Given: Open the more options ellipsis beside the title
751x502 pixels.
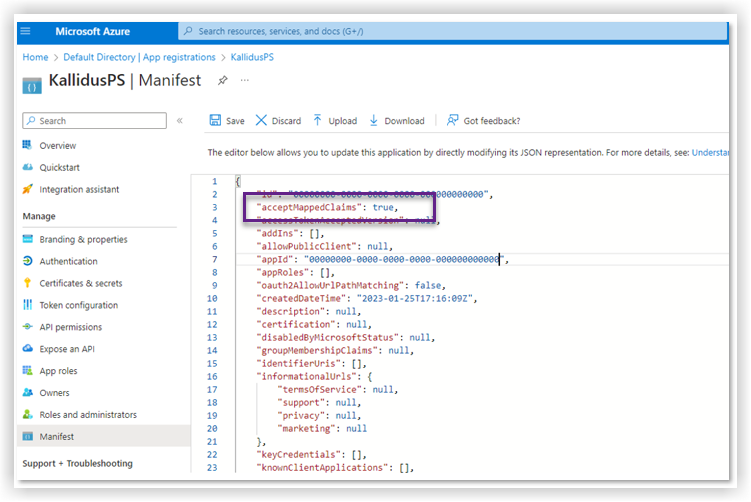Looking at the screenshot, I should [245, 80].
